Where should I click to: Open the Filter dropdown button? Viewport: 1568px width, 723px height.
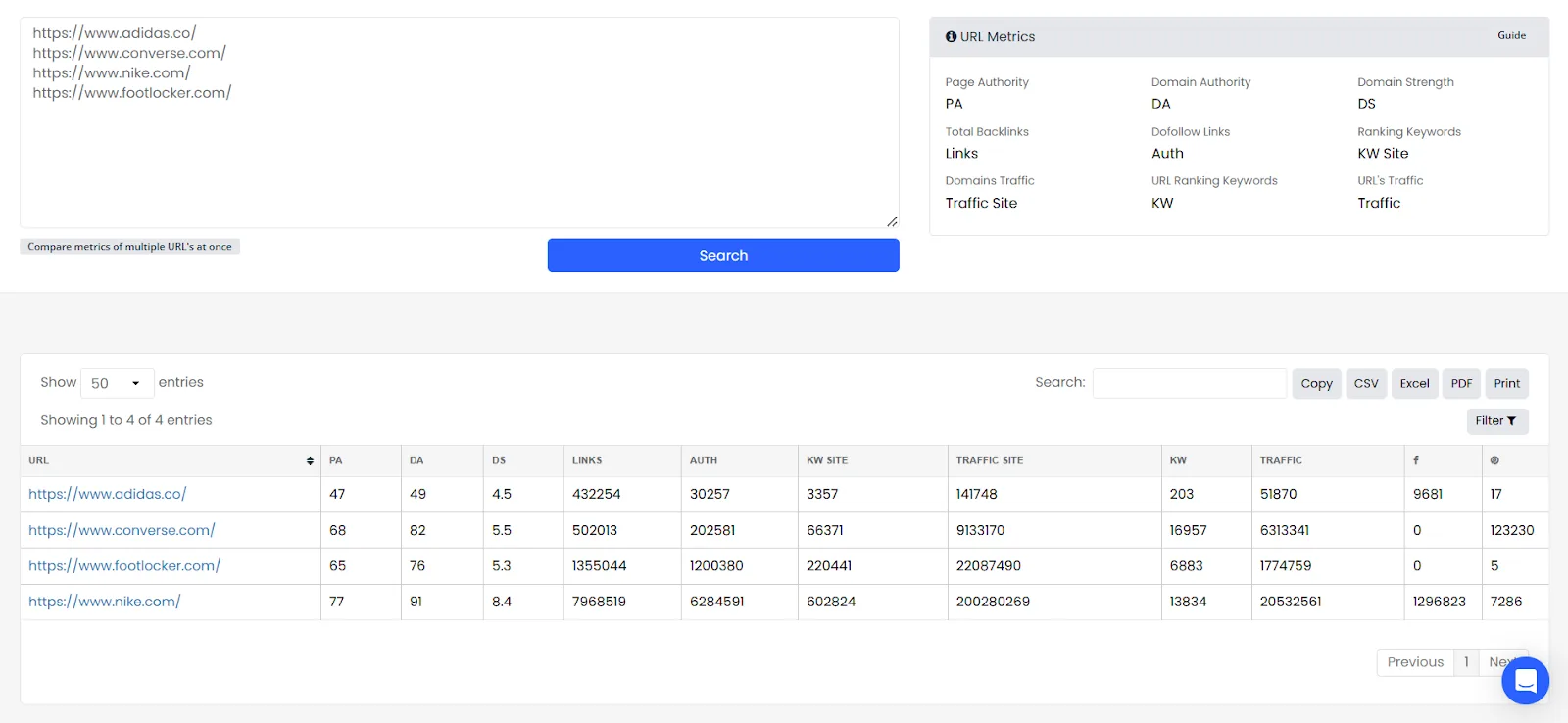point(1496,421)
